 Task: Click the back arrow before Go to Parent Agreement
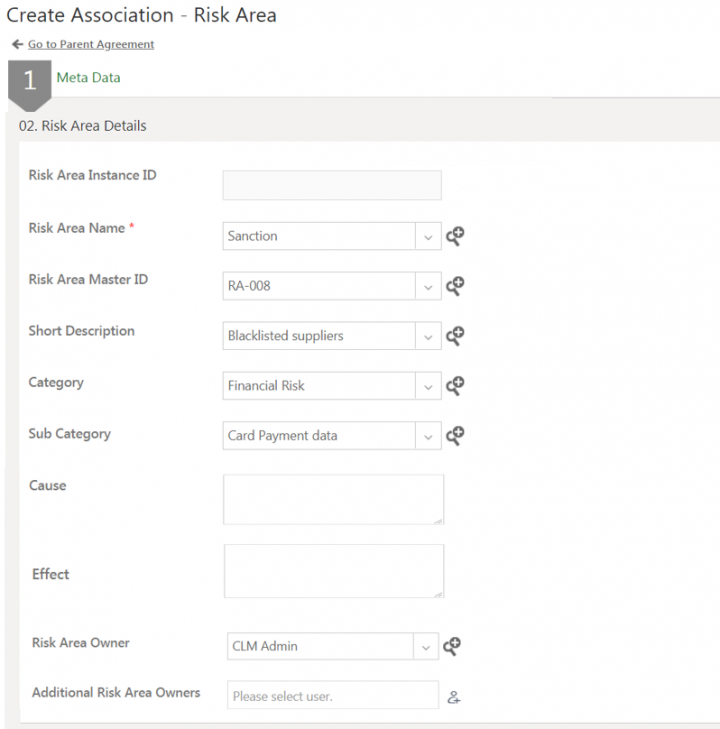pyautogui.click(x=17, y=45)
